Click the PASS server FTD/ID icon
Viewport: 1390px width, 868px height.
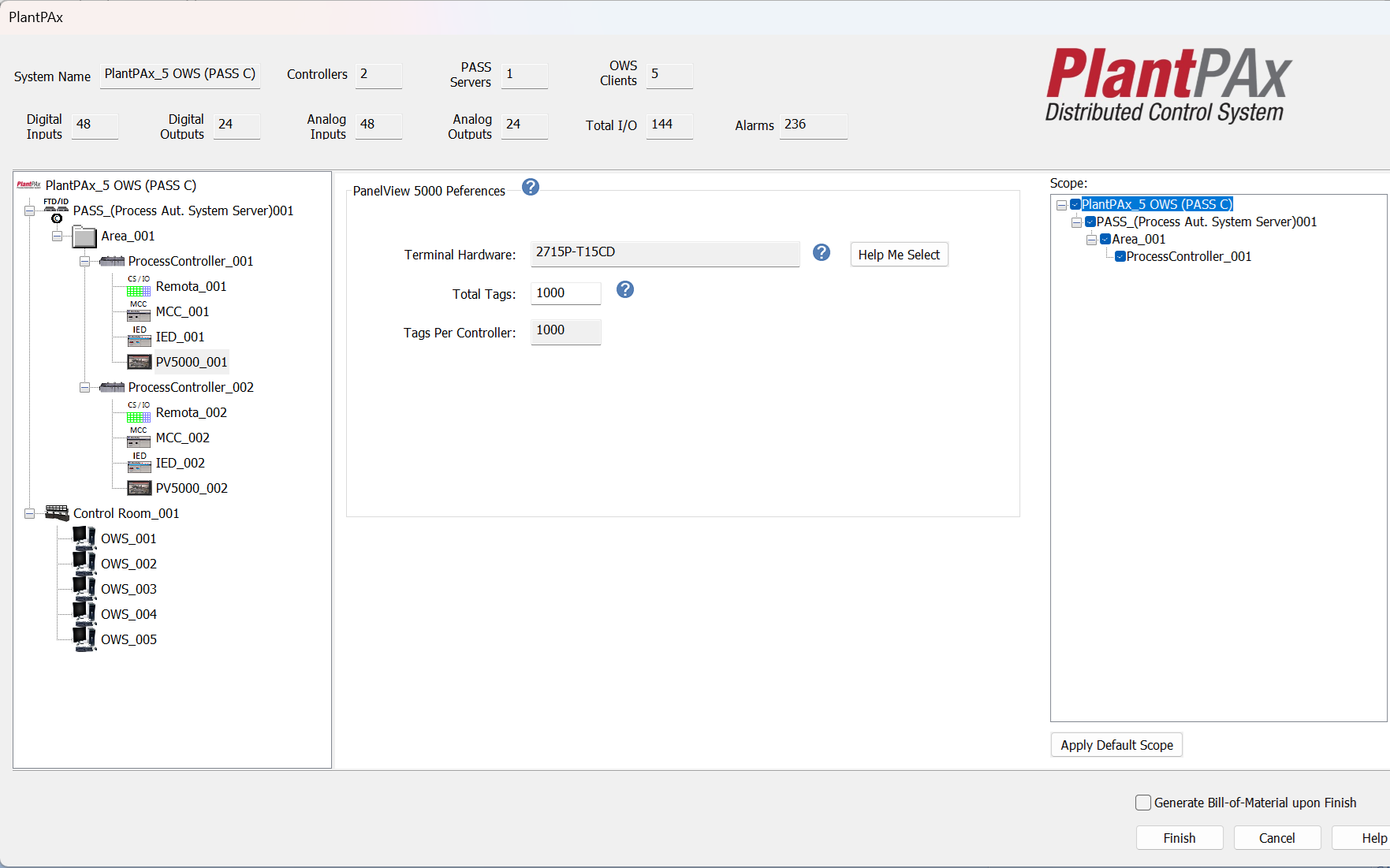point(56,210)
